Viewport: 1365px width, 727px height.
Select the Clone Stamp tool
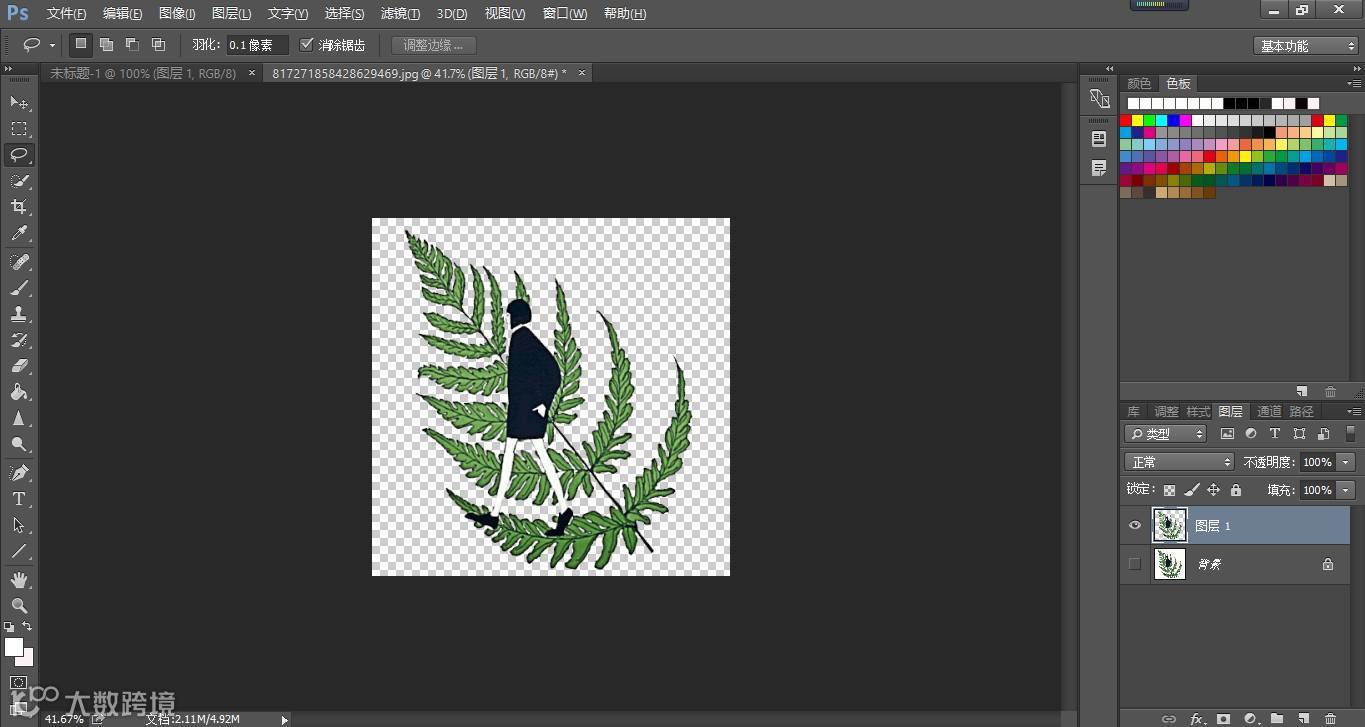(19, 314)
